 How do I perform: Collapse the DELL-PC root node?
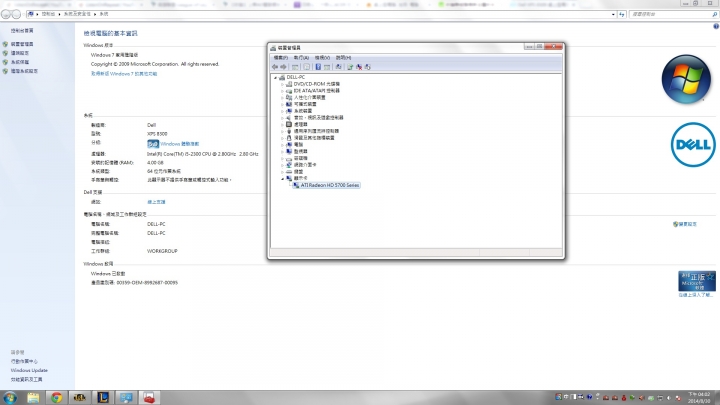tap(276, 78)
